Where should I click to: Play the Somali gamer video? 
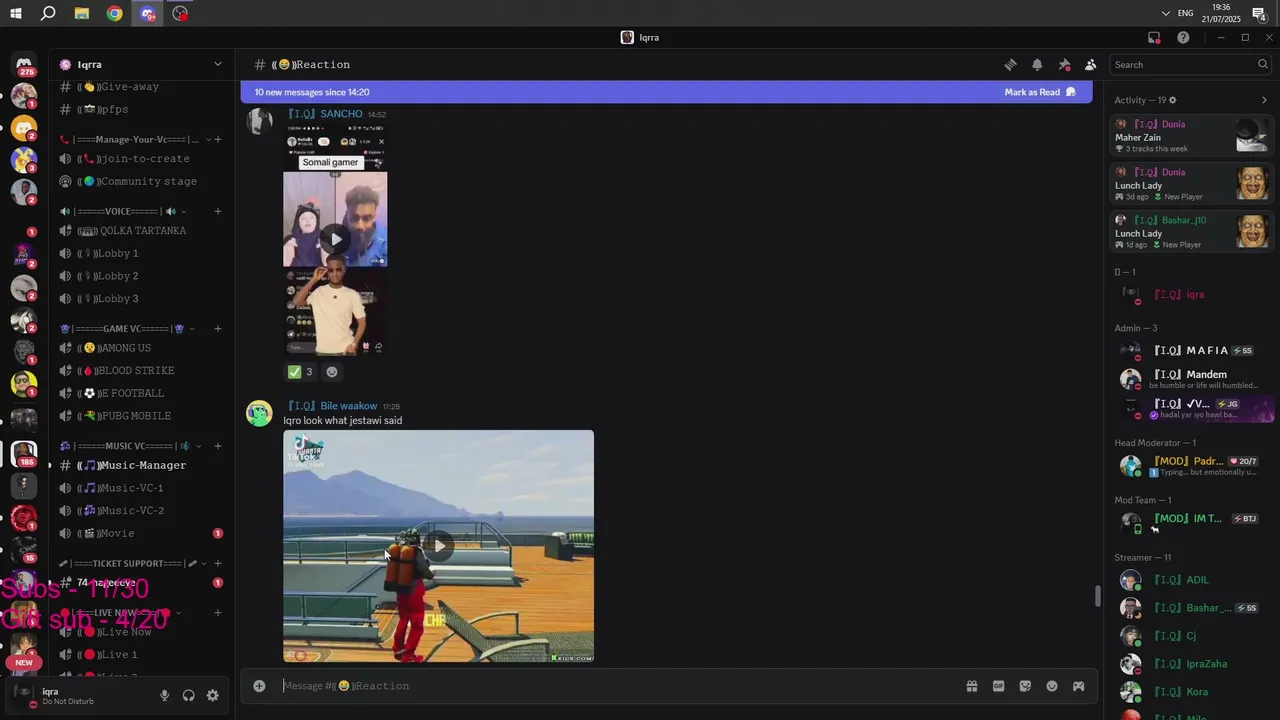[x=335, y=238]
